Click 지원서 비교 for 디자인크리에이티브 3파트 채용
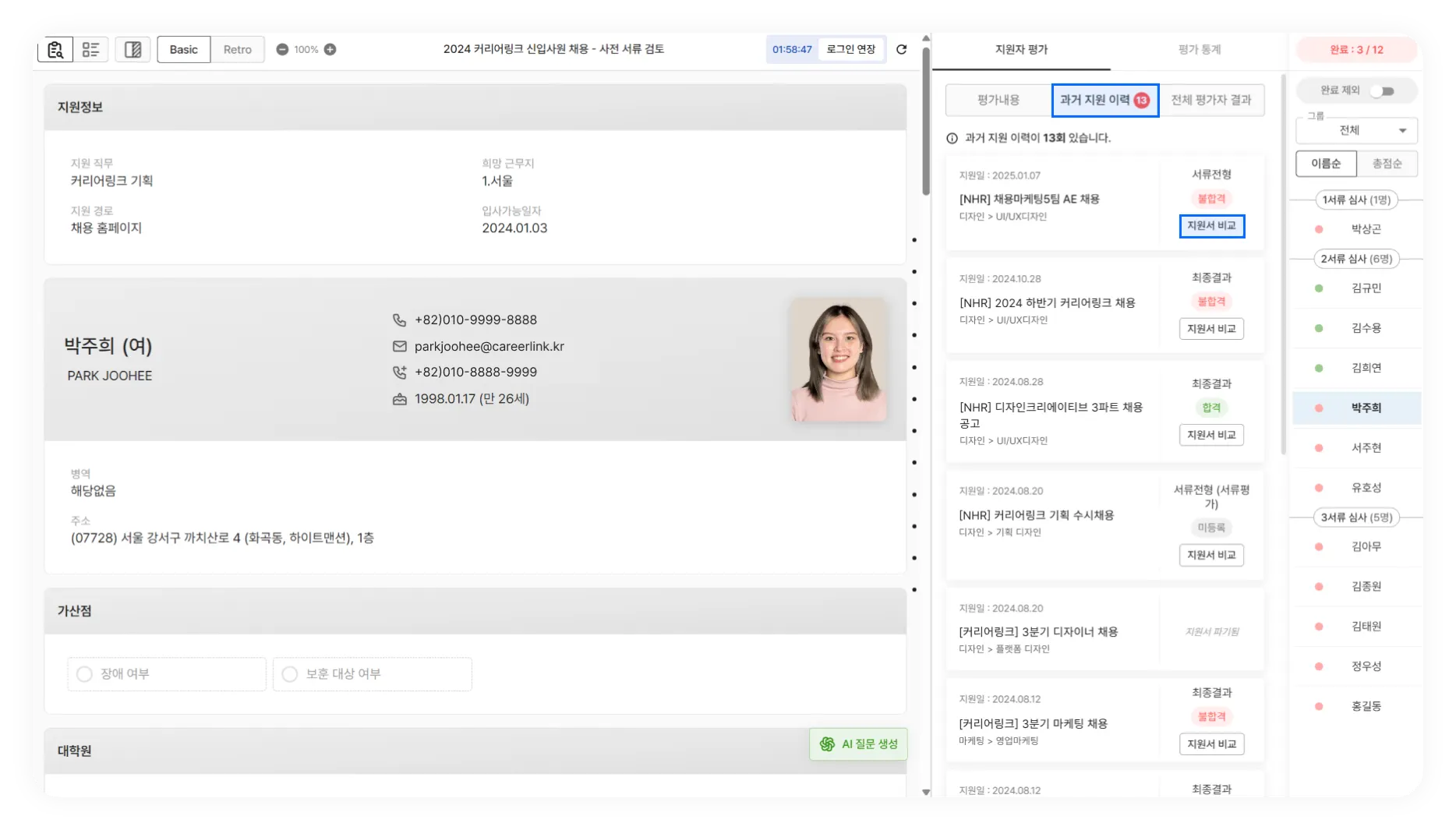 pyautogui.click(x=1211, y=435)
